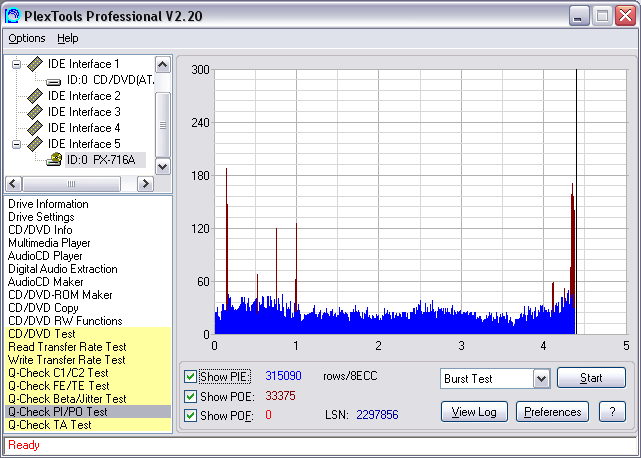The width and height of the screenshot is (641, 458).
Task: Toggle the Show PIE checkbox
Action: 190,376
